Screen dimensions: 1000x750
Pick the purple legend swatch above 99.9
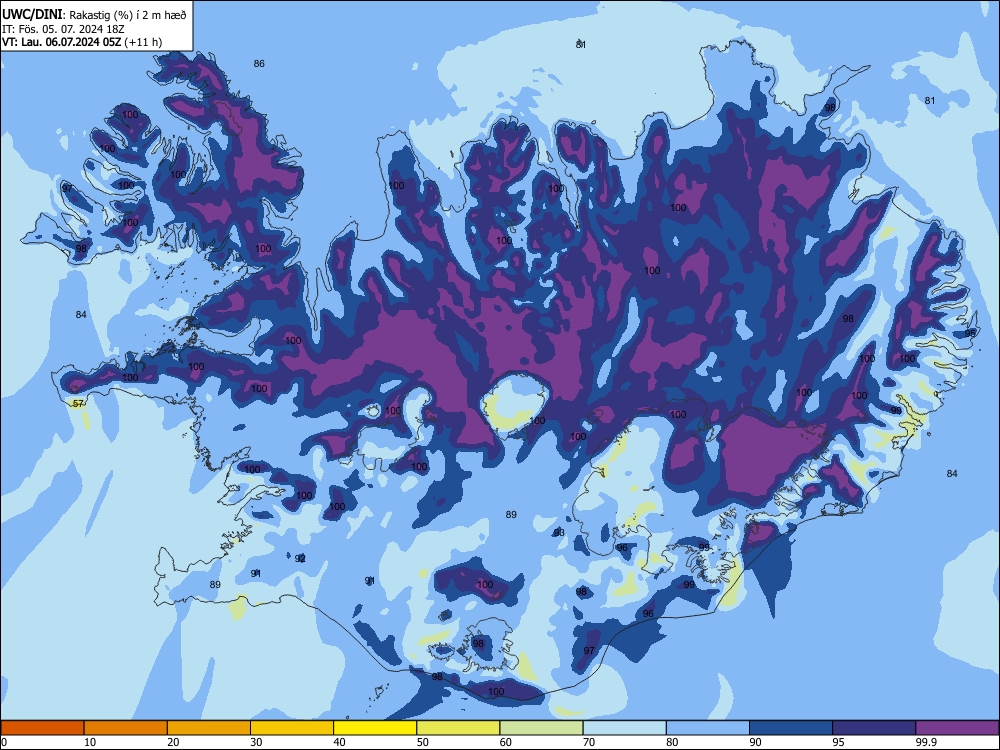point(957,728)
